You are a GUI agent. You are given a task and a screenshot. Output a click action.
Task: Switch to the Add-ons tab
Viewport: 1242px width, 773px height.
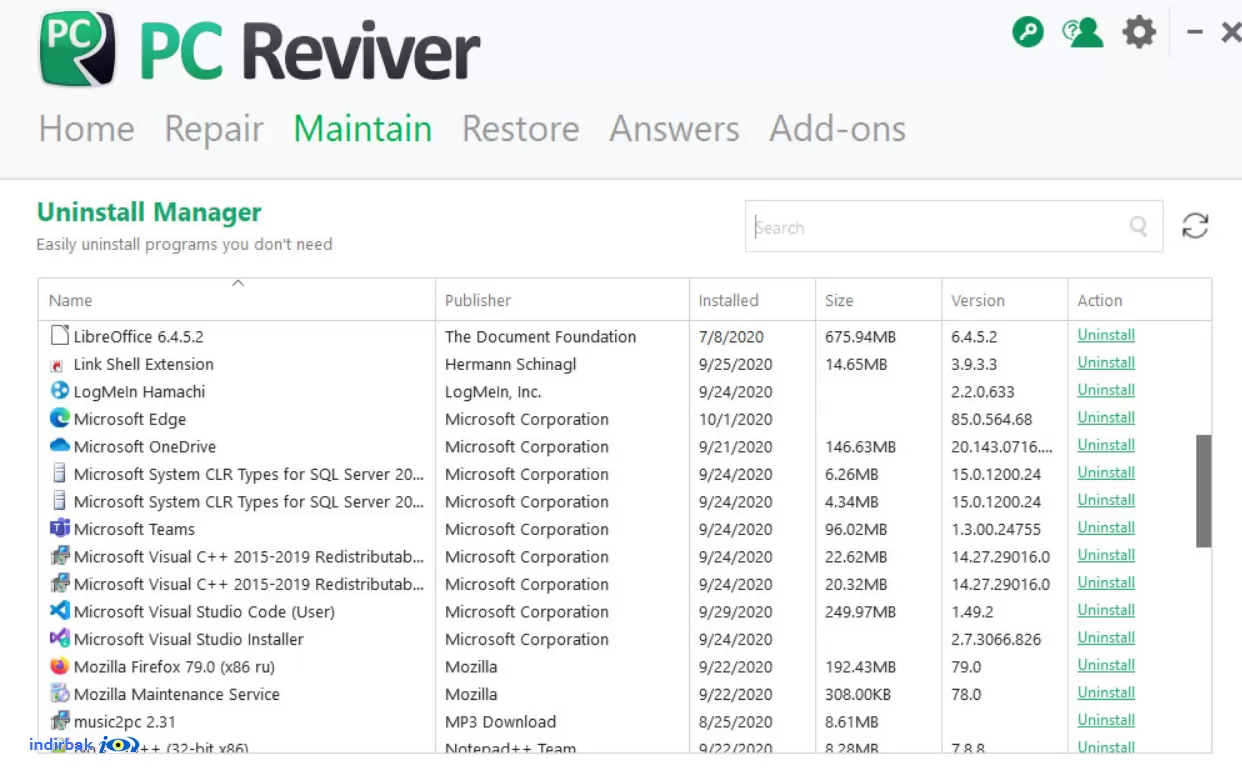click(x=837, y=129)
